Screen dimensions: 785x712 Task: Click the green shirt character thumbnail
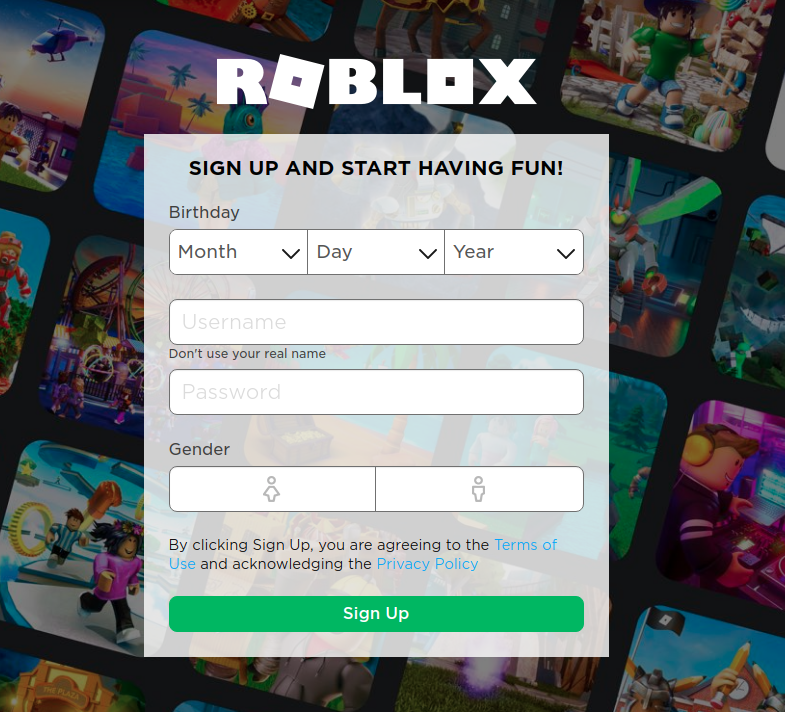tap(666, 70)
